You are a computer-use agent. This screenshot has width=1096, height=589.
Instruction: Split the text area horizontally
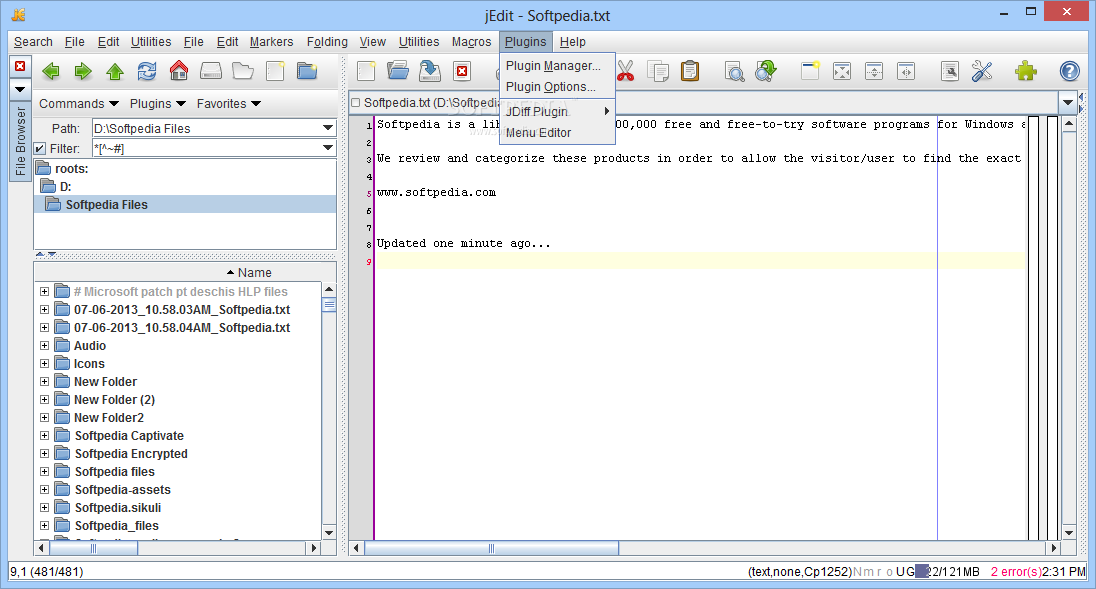tap(874, 71)
